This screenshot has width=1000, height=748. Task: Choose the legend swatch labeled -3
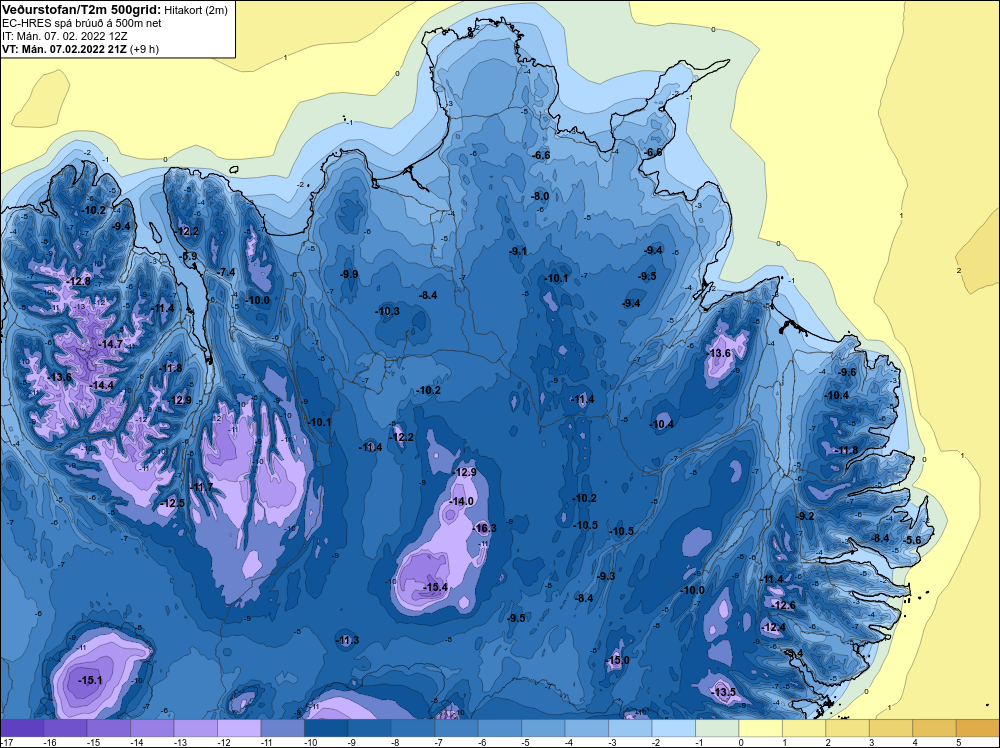coord(629,728)
